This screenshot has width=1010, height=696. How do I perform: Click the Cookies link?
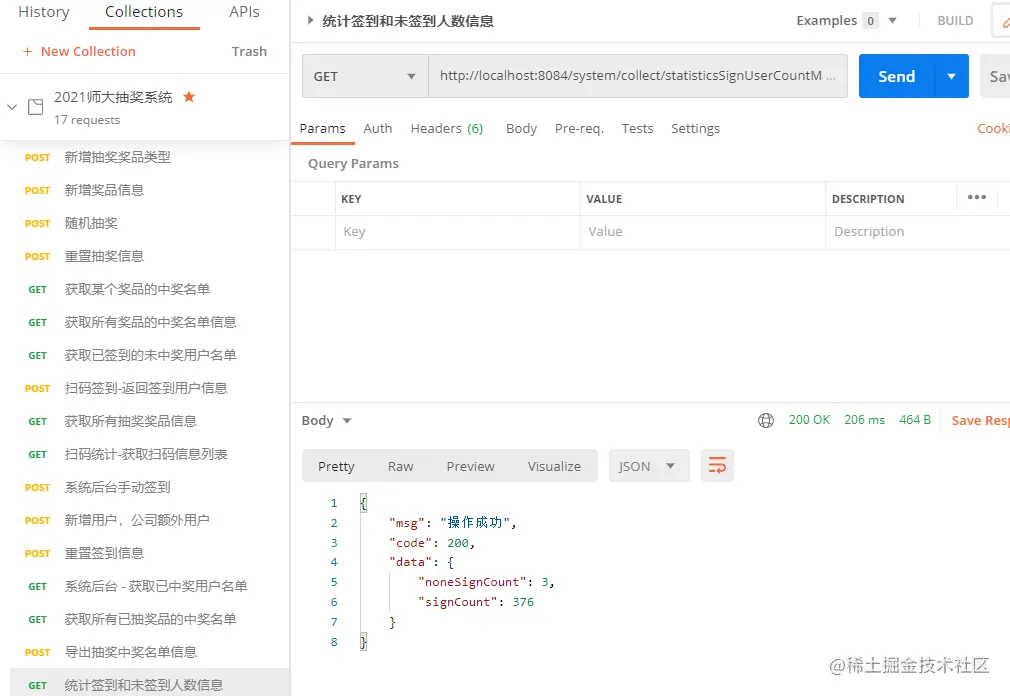(993, 128)
